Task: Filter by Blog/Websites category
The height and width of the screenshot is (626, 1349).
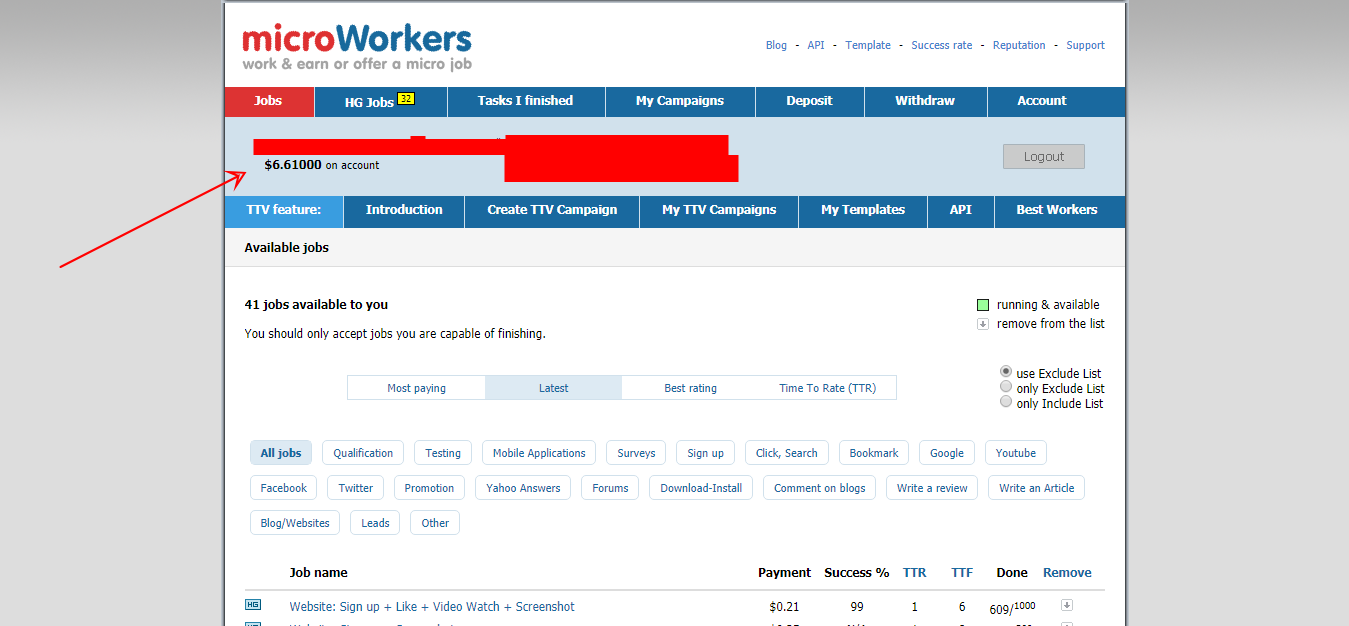Action: tap(295, 523)
